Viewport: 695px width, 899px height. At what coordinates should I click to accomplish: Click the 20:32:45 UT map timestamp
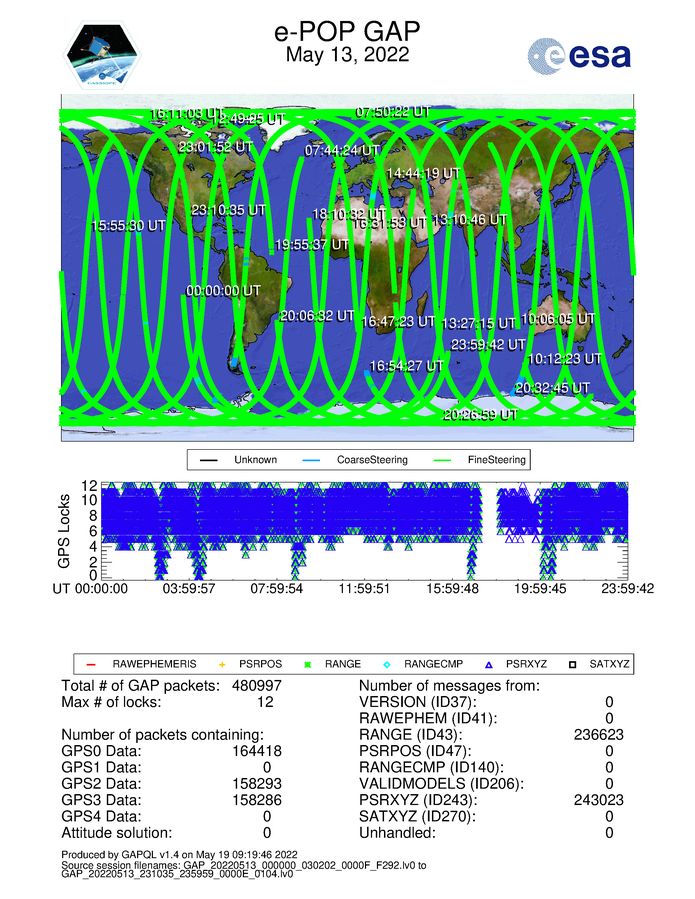point(552,388)
